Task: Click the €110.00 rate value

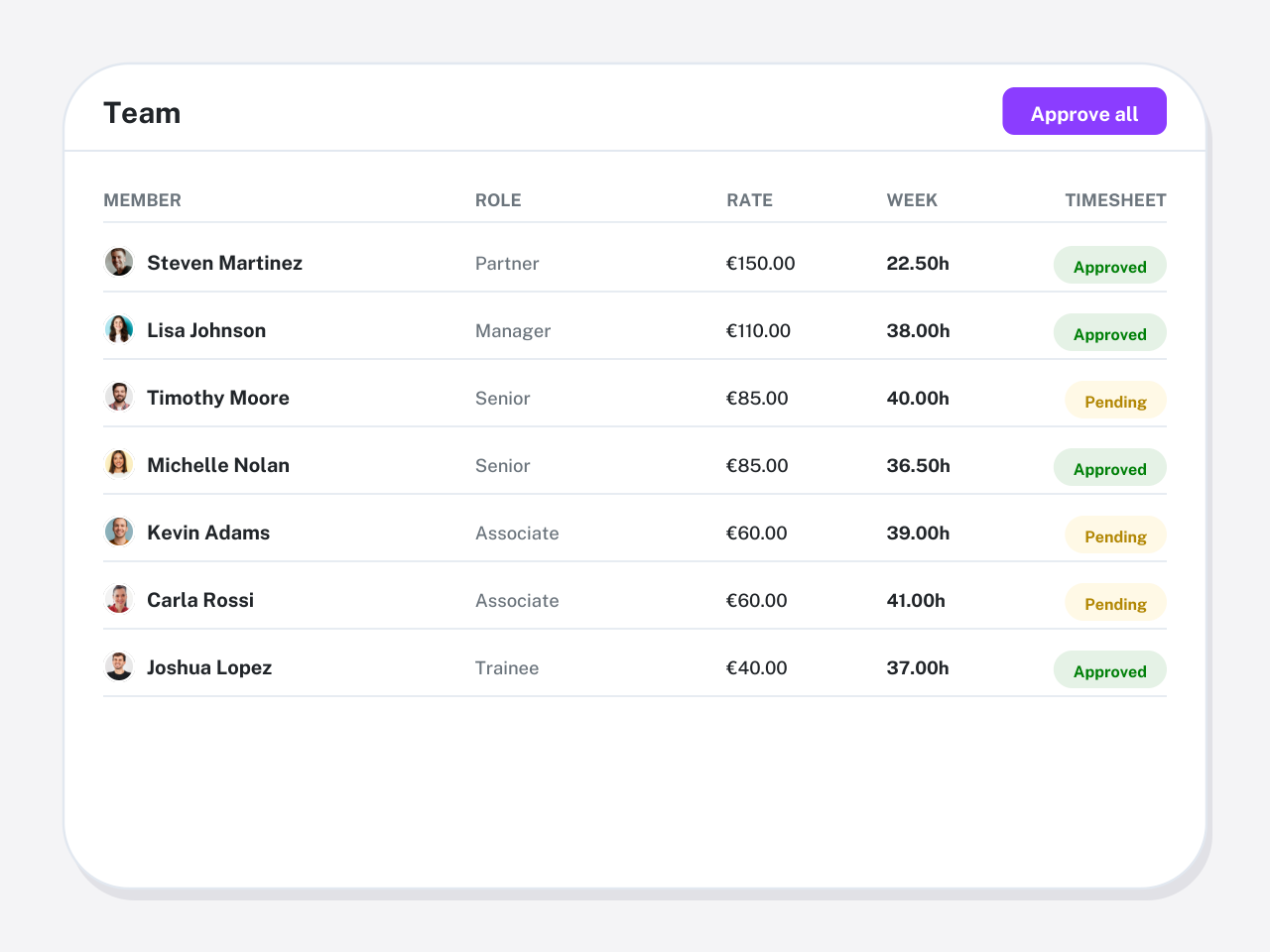Action: click(x=759, y=331)
